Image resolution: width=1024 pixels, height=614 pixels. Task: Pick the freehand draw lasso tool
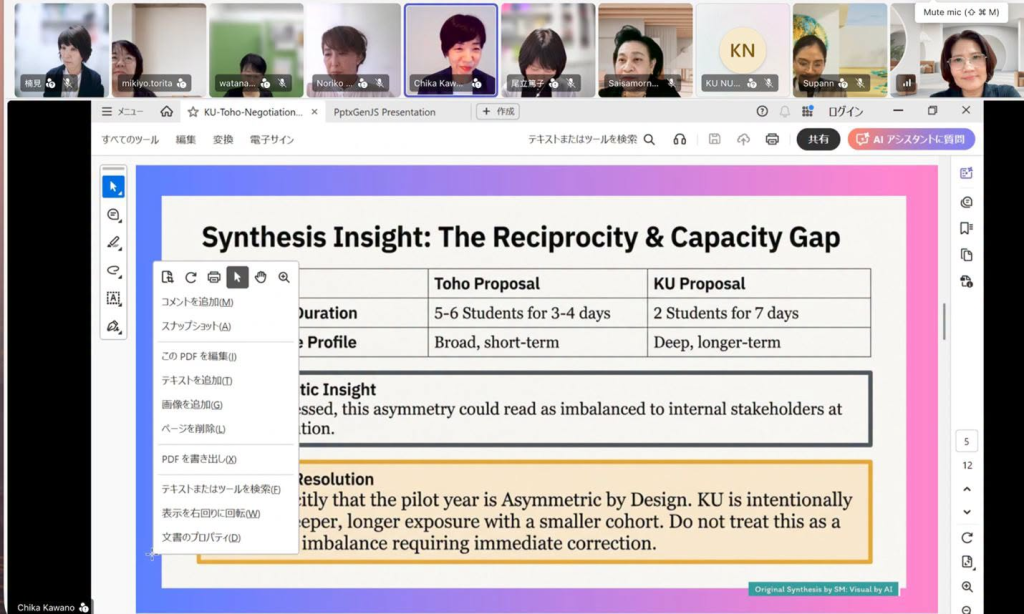[113, 270]
